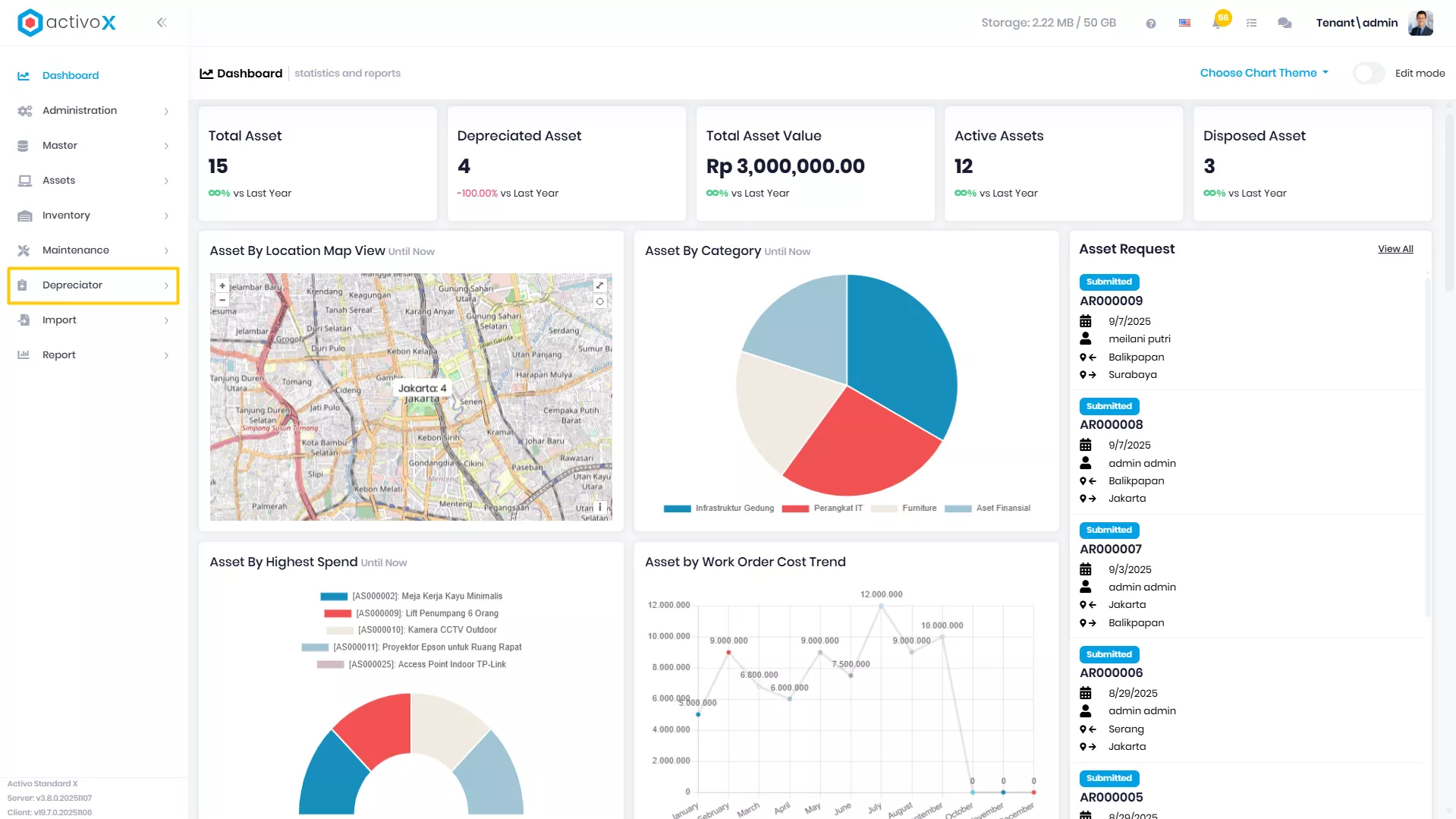The height and width of the screenshot is (819, 1456).
Task: Open the task list icon in header
Action: point(1252,24)
